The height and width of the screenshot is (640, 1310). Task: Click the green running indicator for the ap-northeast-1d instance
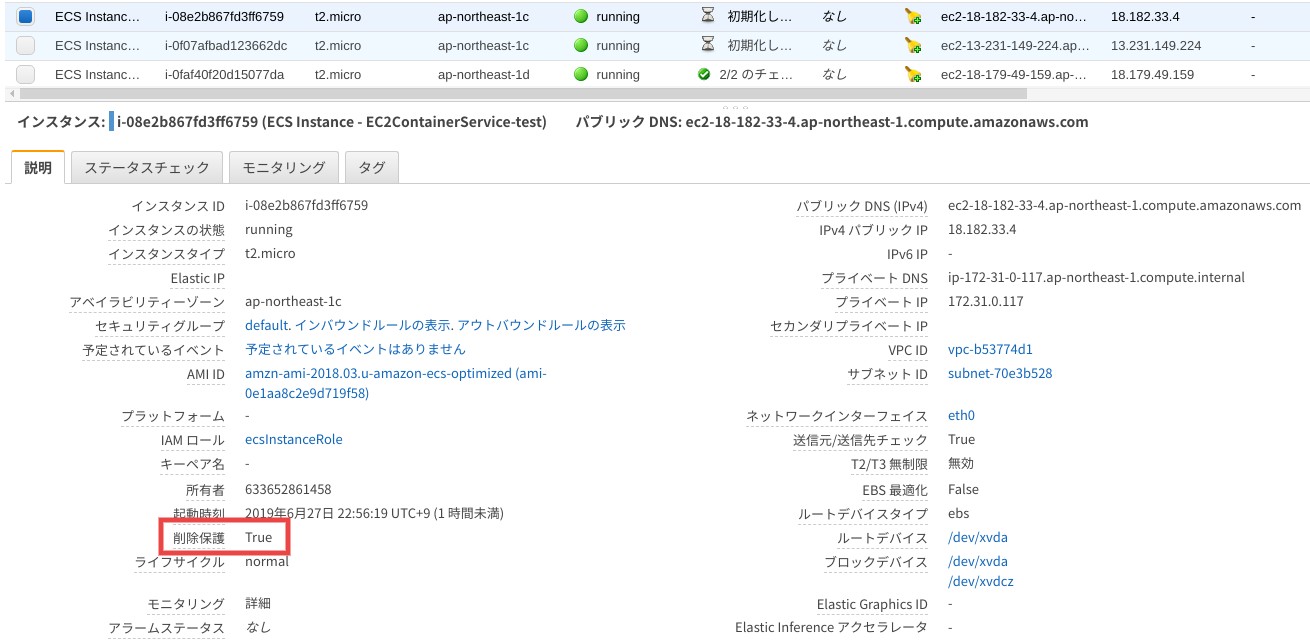581,74
